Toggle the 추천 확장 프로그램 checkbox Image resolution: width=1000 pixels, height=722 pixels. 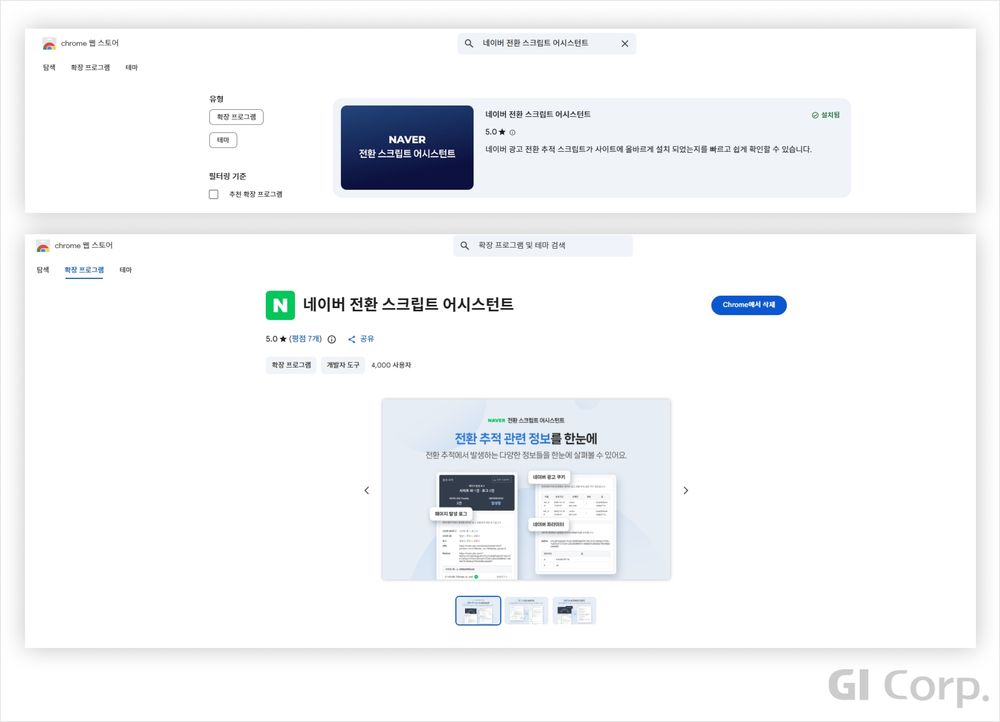214,194
